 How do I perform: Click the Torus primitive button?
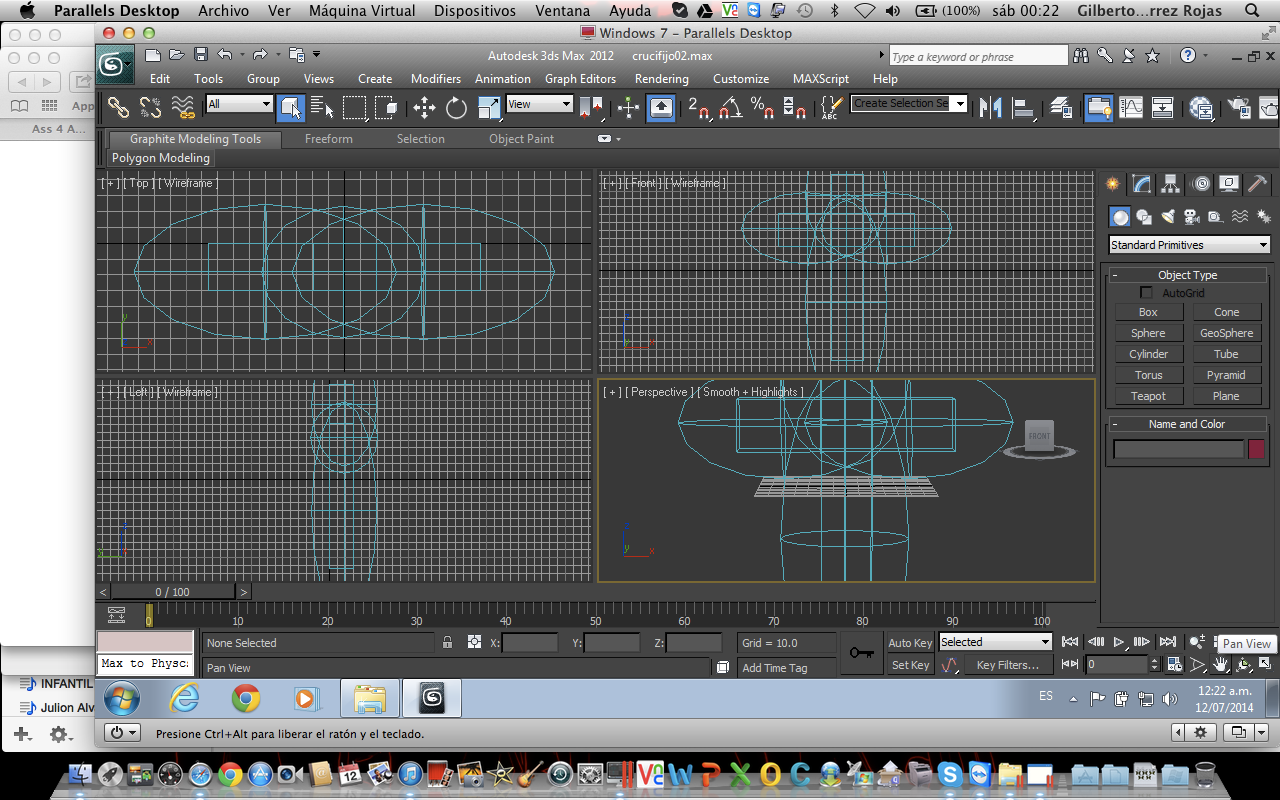(1148, 375)
